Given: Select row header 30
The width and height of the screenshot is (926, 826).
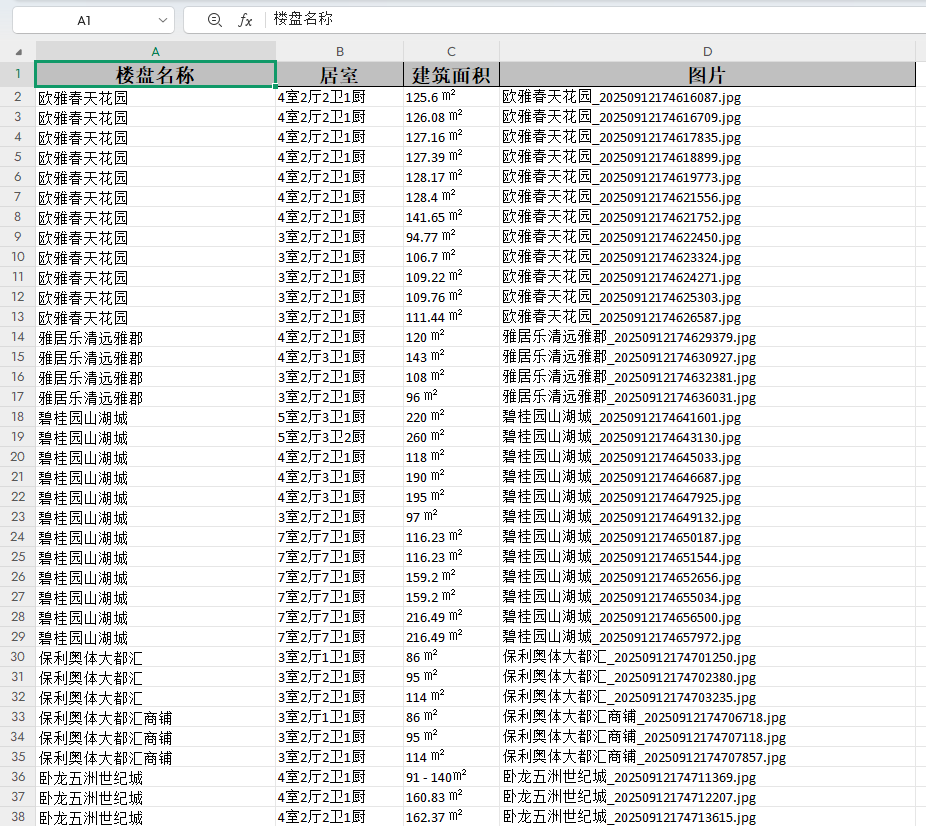Looking at the screenshot, I should (x=18, y=657).
